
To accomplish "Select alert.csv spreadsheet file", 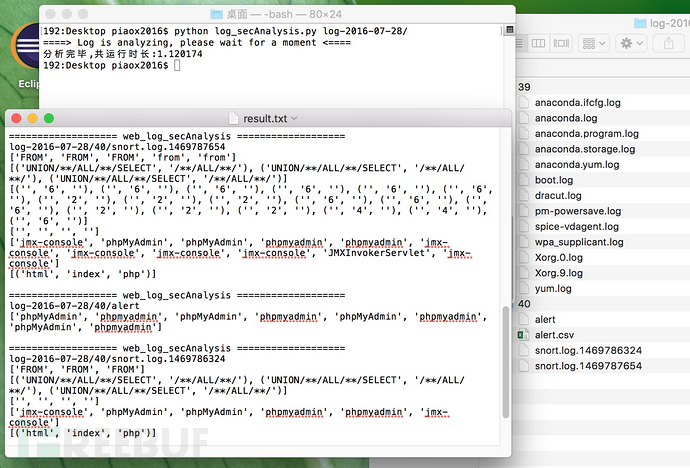I will 554,335.
